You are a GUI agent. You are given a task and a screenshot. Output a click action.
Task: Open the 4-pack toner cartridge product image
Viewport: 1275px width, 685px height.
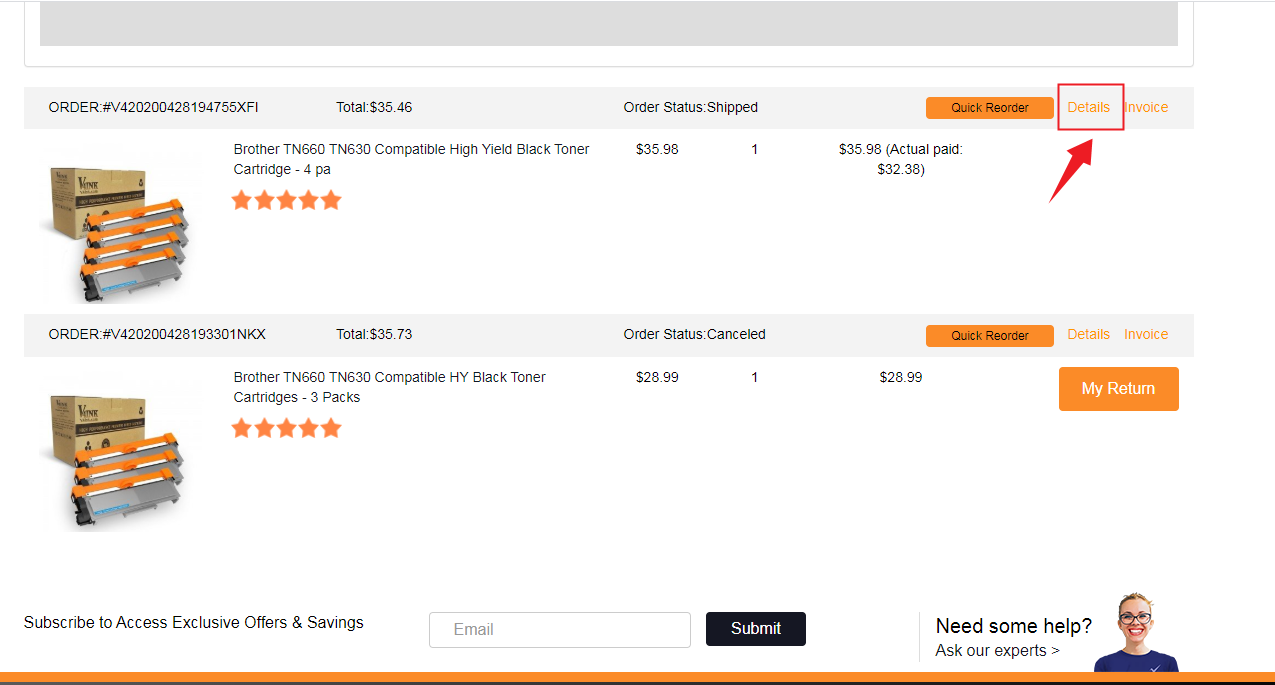tap(119, 223)
